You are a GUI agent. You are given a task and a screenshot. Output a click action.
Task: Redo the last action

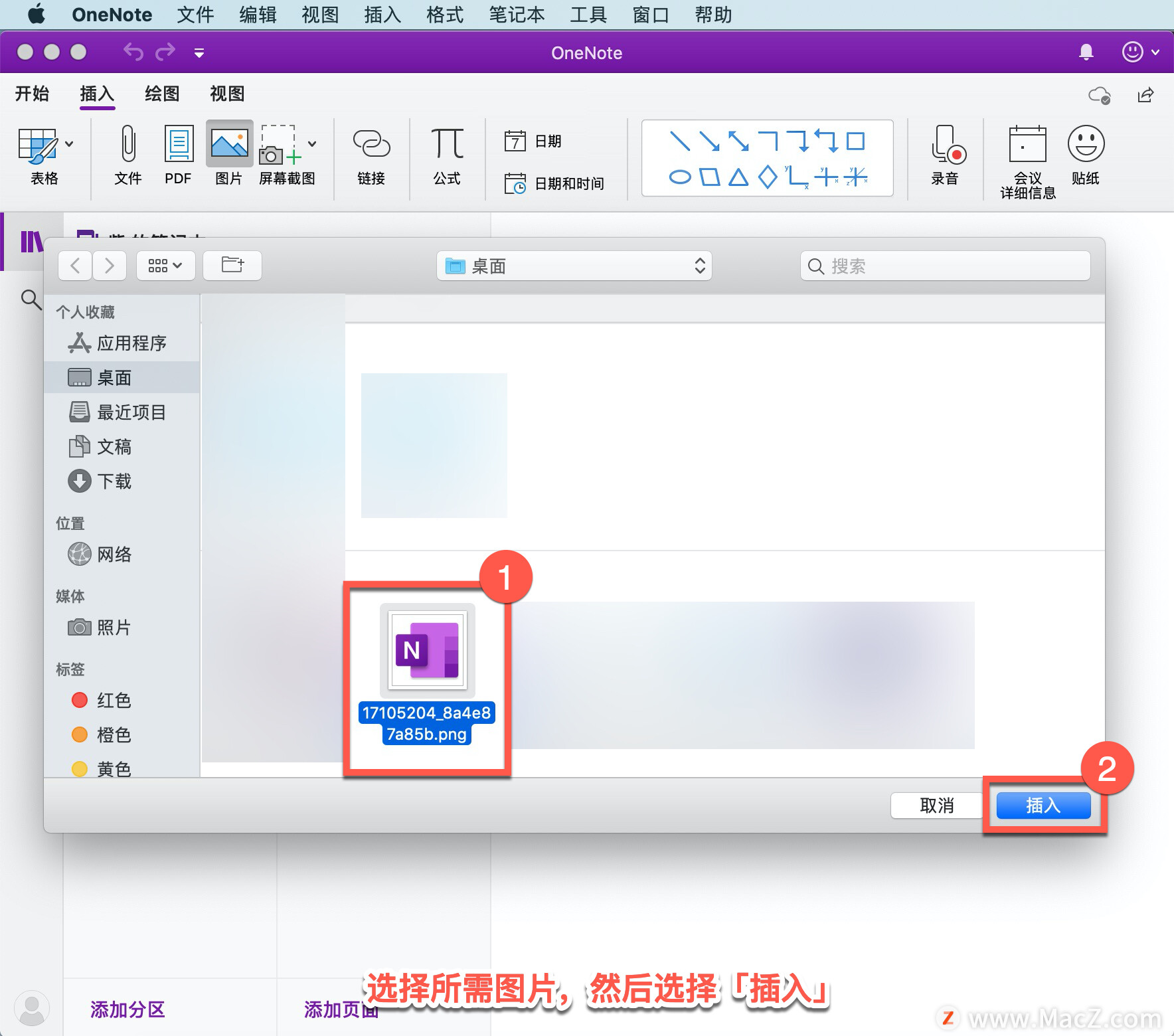(x=165, y=52)
